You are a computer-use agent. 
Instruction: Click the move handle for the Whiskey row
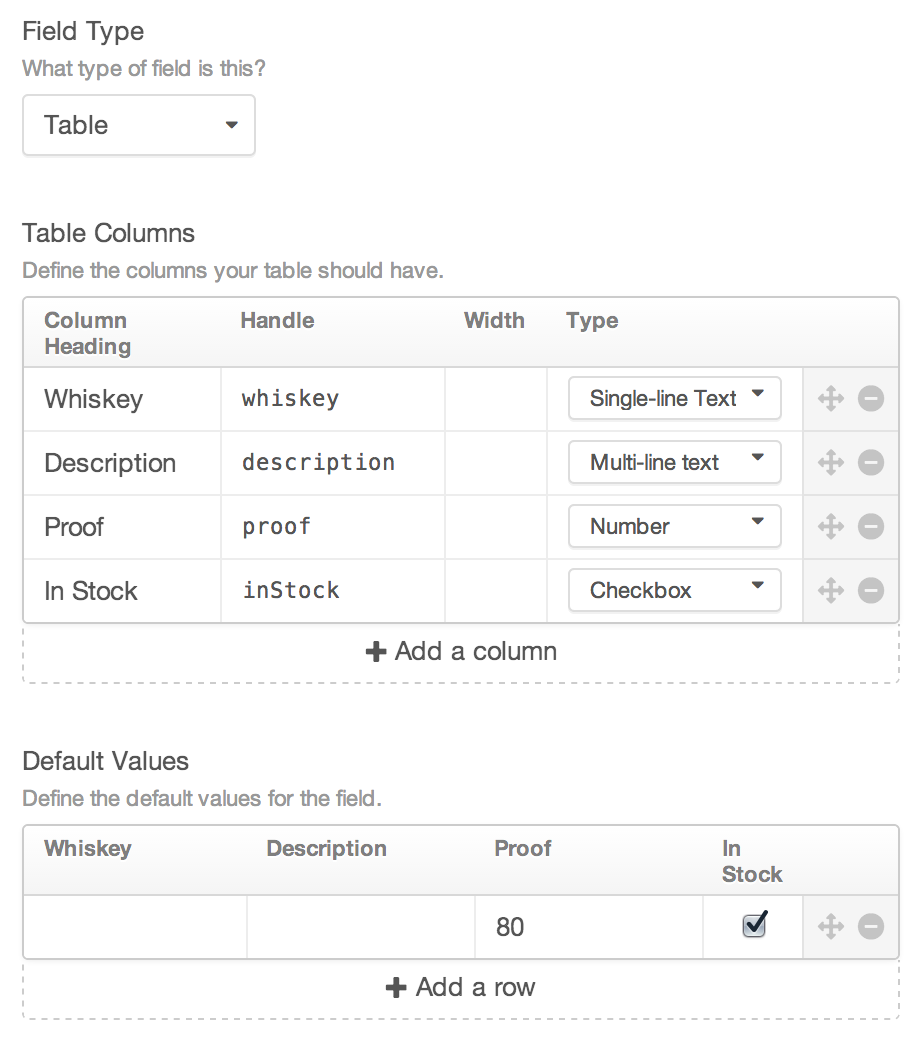click(831, 399)
